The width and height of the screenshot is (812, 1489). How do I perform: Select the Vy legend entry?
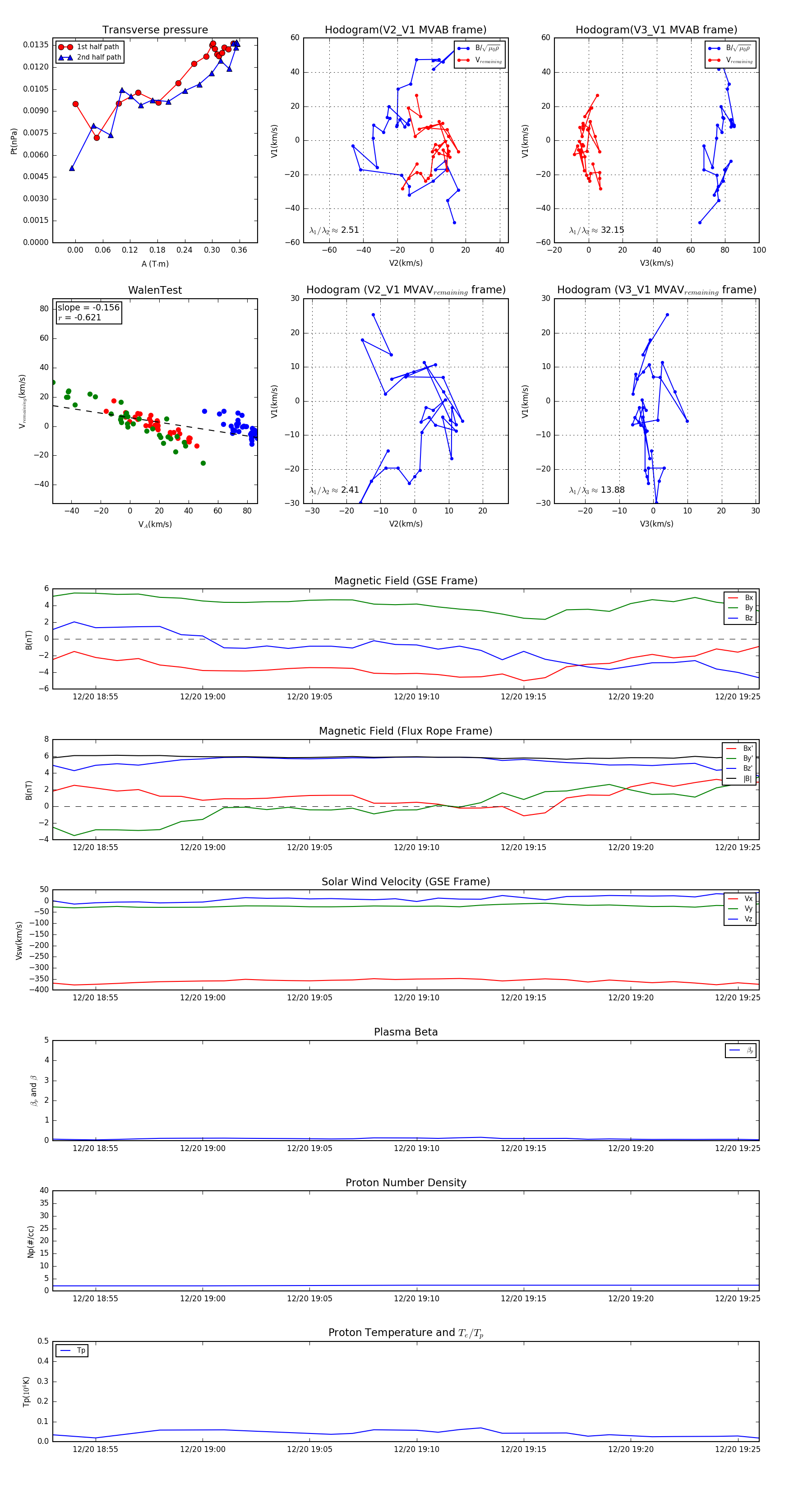pyautogui.click(x=740, y=909)
